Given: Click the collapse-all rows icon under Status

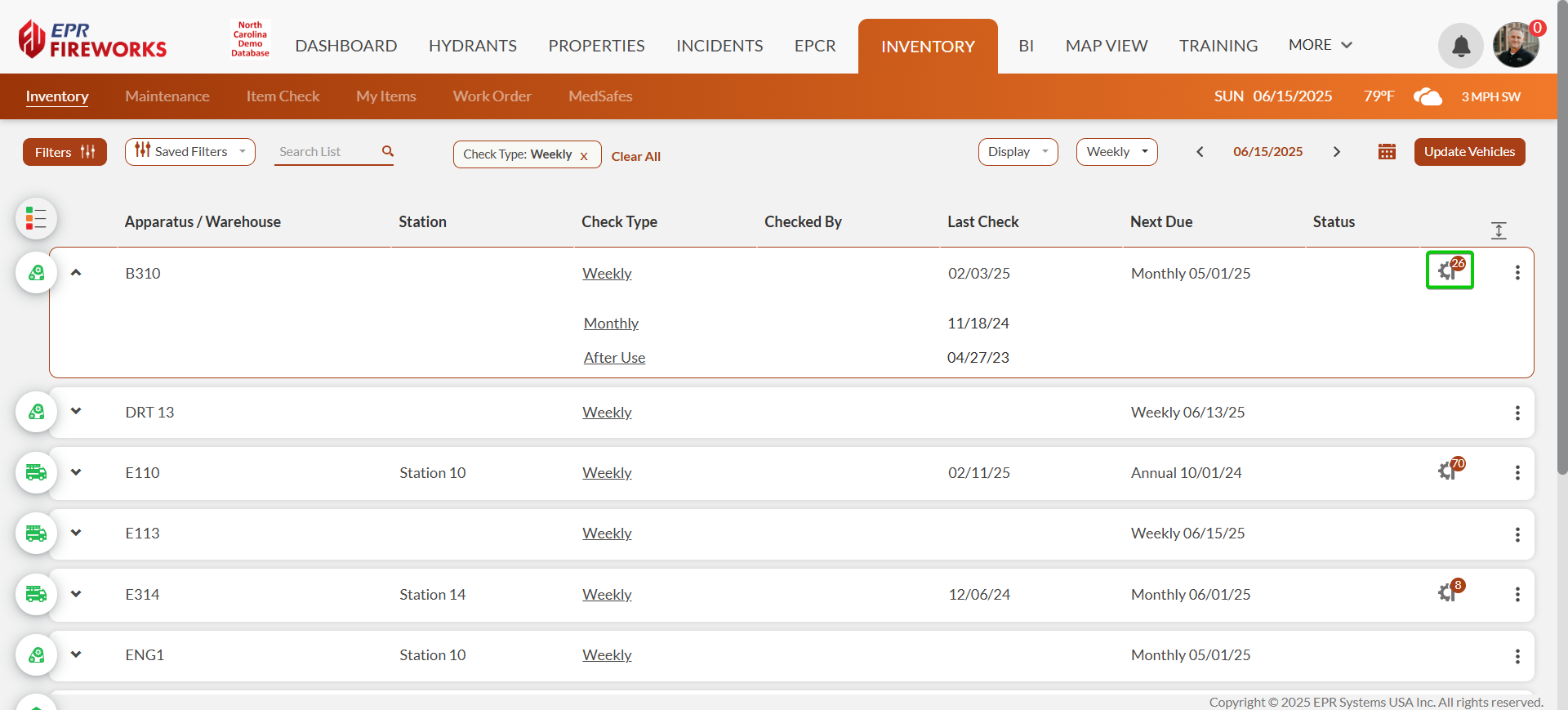Looking at the screenshot, I should (x=1498, y=230).
